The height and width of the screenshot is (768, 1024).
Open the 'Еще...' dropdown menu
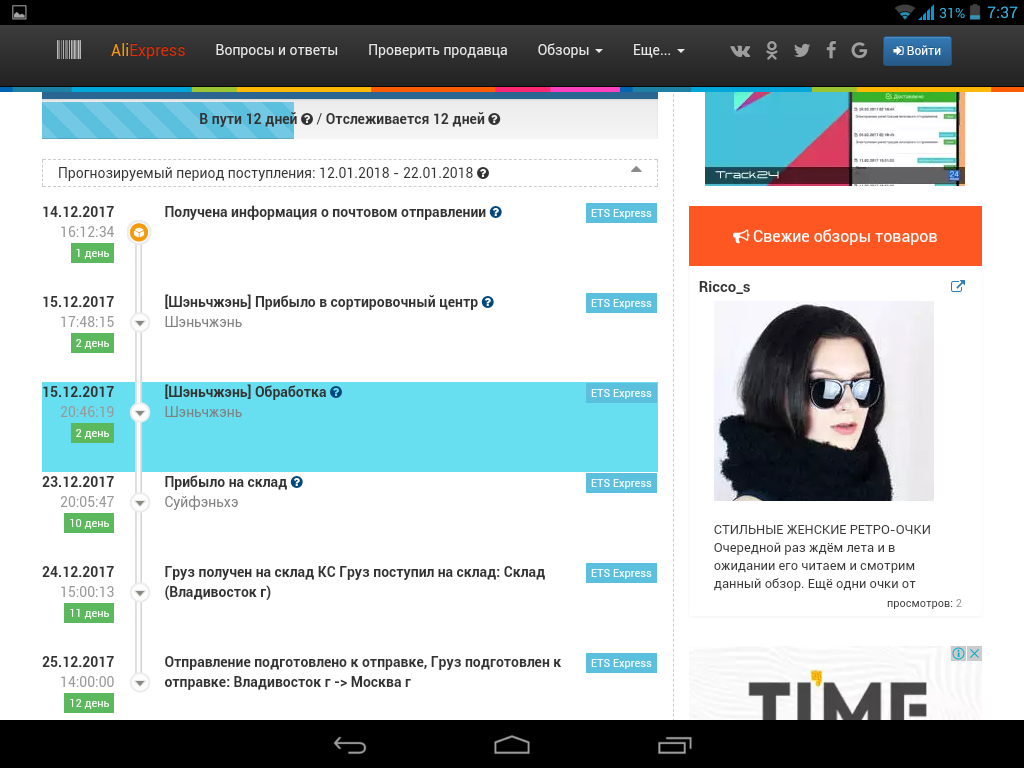click(659, 50)
